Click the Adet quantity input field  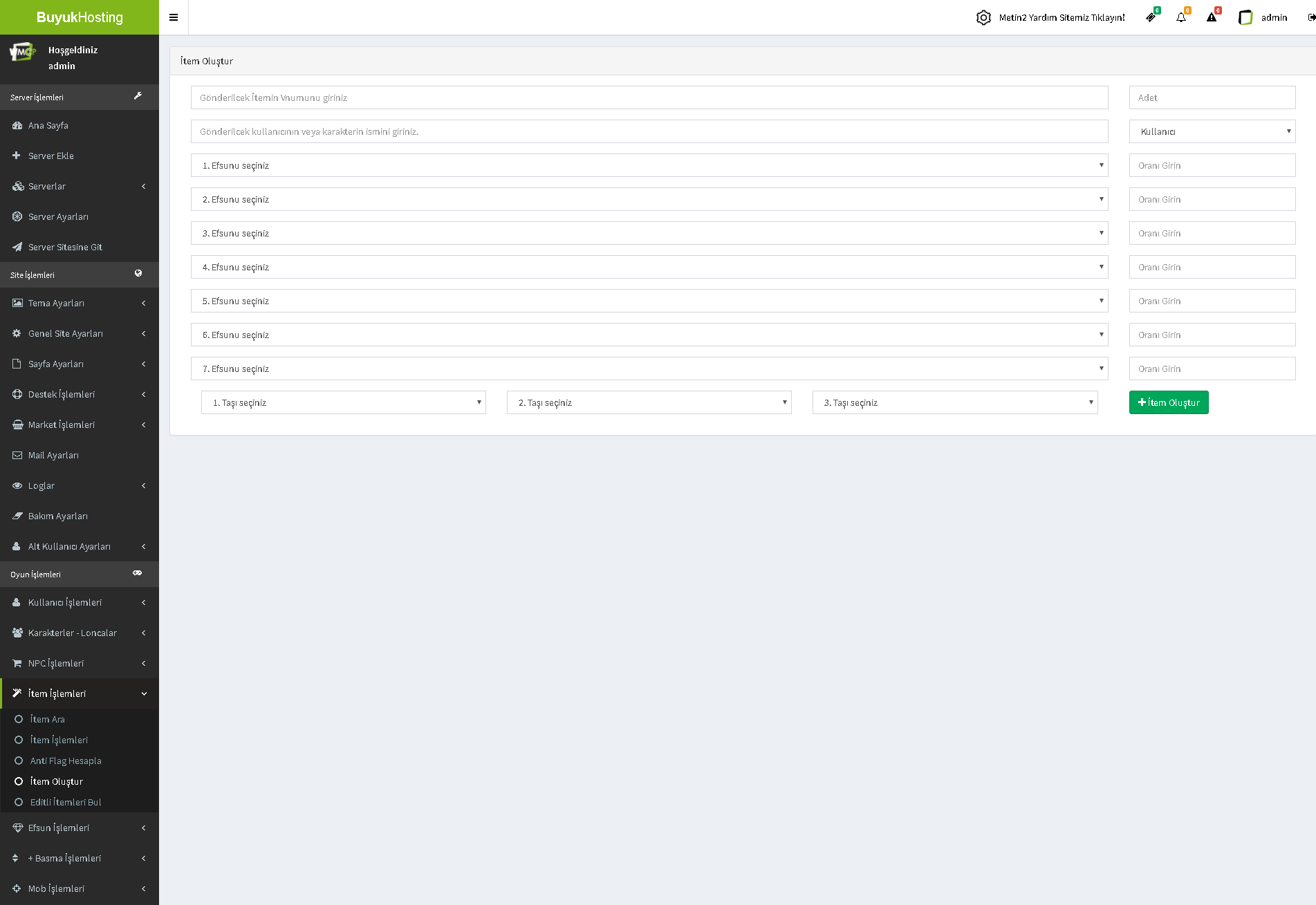click(1212, 97)
